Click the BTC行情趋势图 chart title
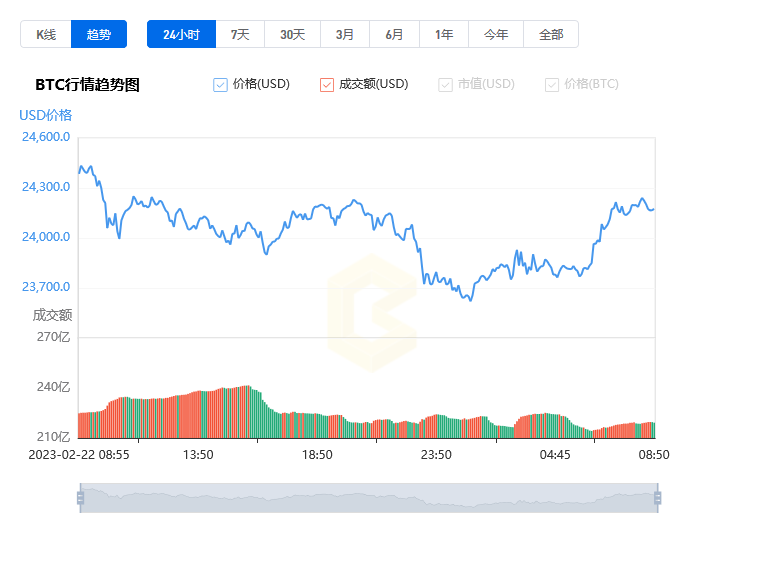Screen dimensions: 780x563 pyautogui.click(x=87, y=85)
